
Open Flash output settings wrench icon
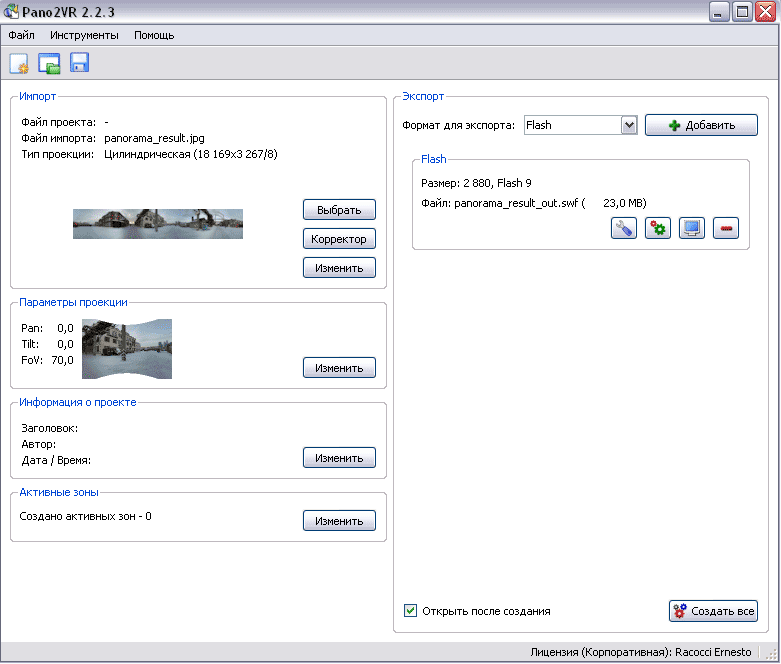tap(624, 228)
